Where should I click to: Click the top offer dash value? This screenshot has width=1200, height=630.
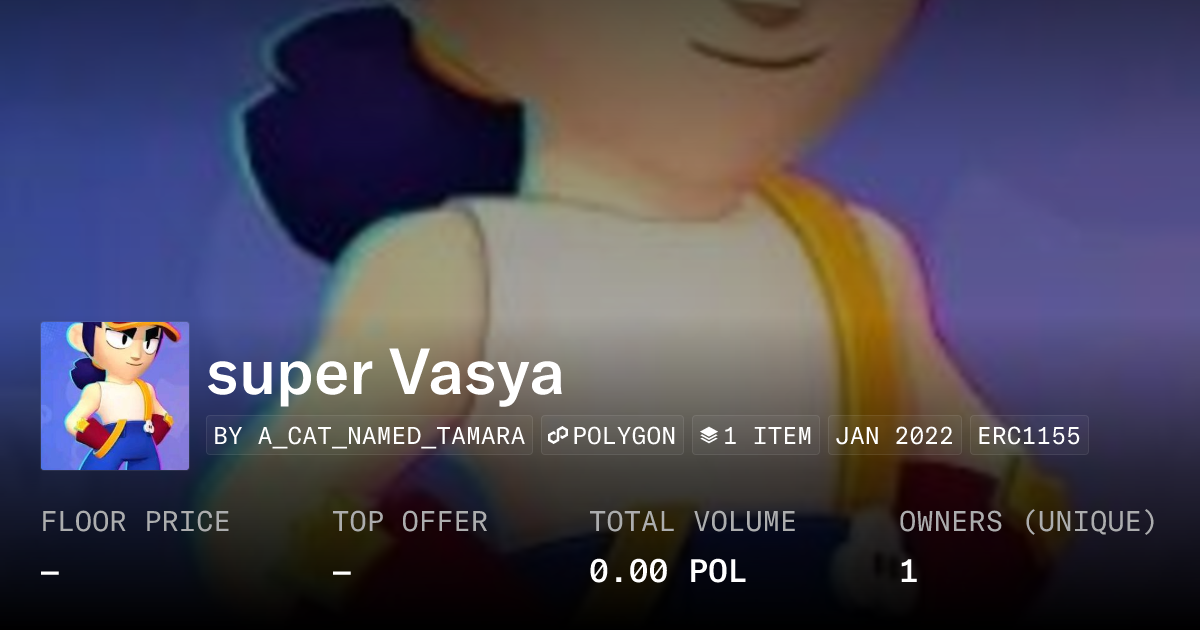(x=342, y=573)
